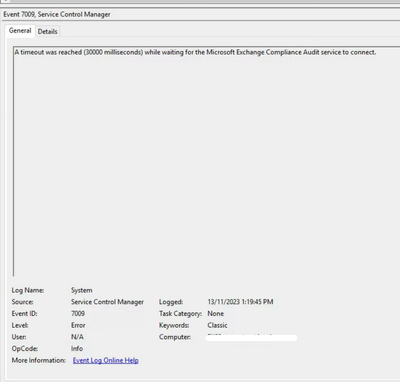Select the Source value 'Service Control Manager'
Screen dimensions: 400x382
(x=107, y=302)
